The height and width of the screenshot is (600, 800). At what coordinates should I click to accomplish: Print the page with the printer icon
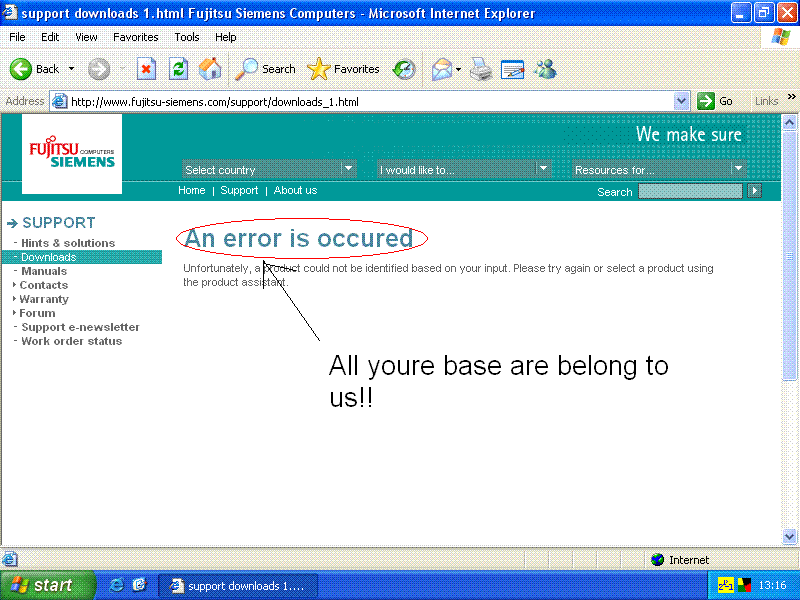point(481,69)
